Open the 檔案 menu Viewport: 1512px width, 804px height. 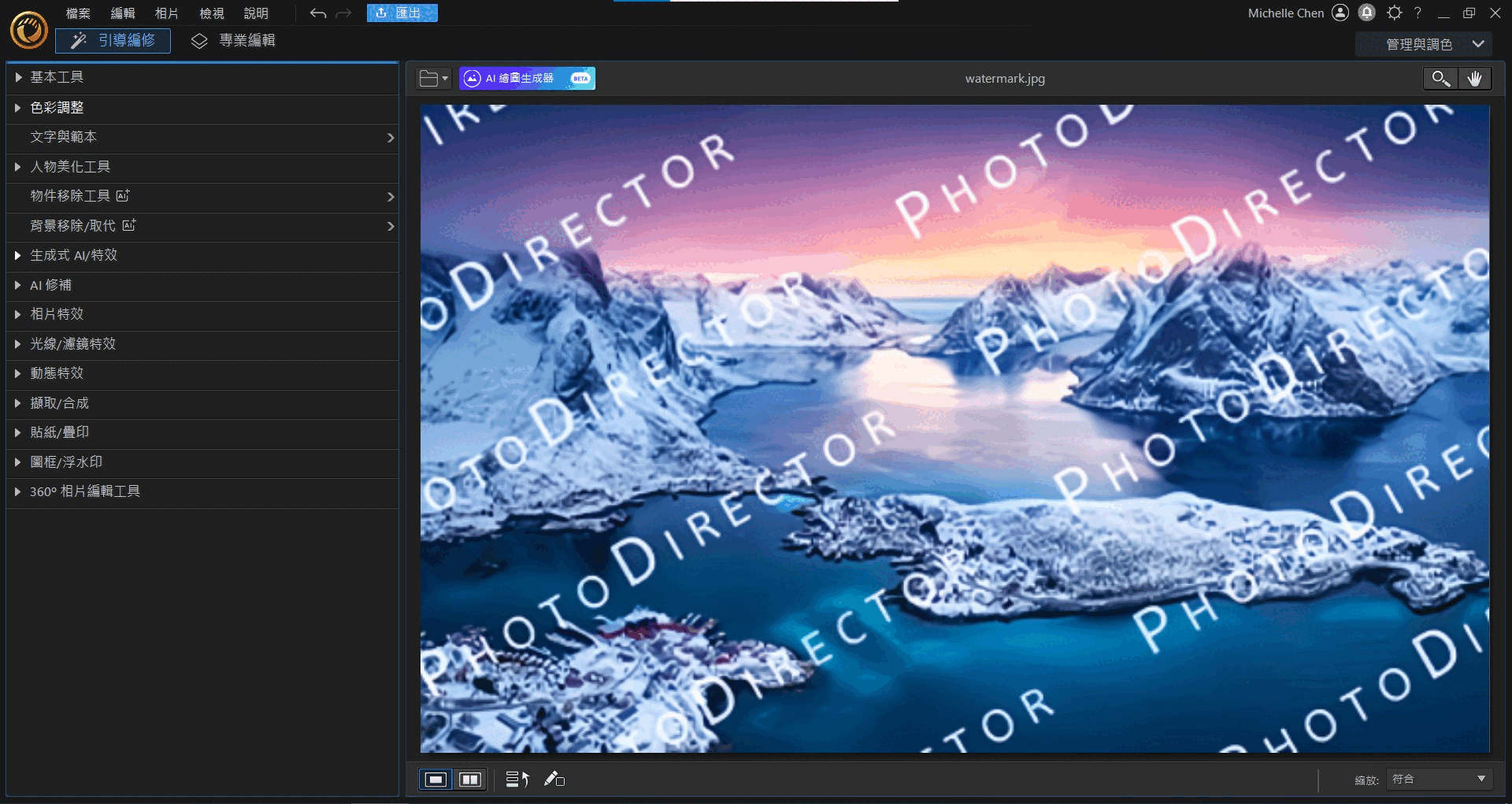[x=78, y=13]
